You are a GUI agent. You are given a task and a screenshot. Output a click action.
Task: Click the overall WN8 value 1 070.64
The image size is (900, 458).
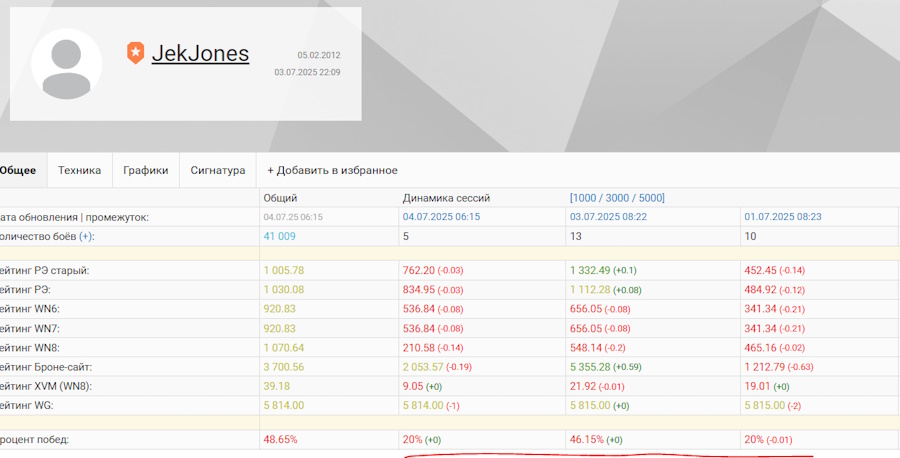click(284, 348)
